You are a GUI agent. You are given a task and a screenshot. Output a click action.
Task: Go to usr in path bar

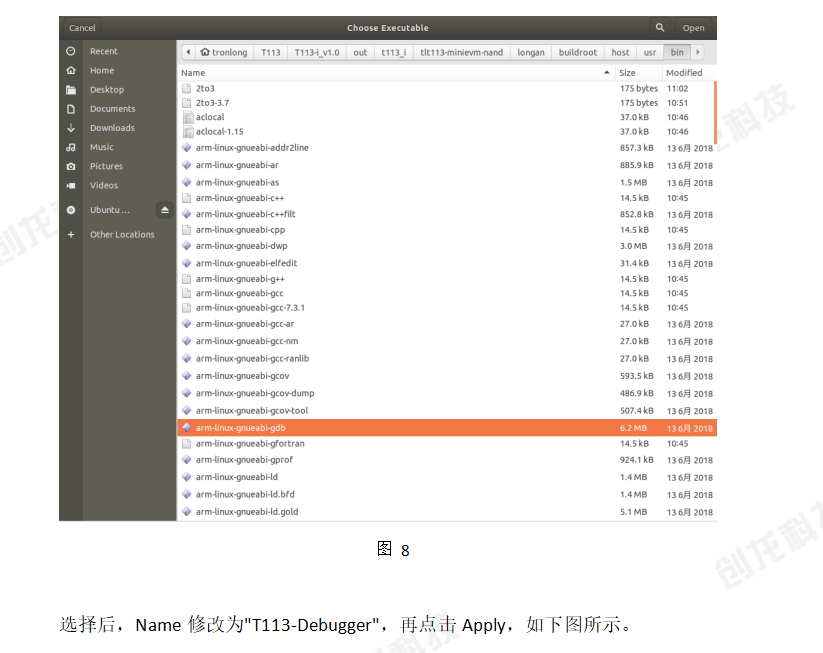tap(650, 52)
